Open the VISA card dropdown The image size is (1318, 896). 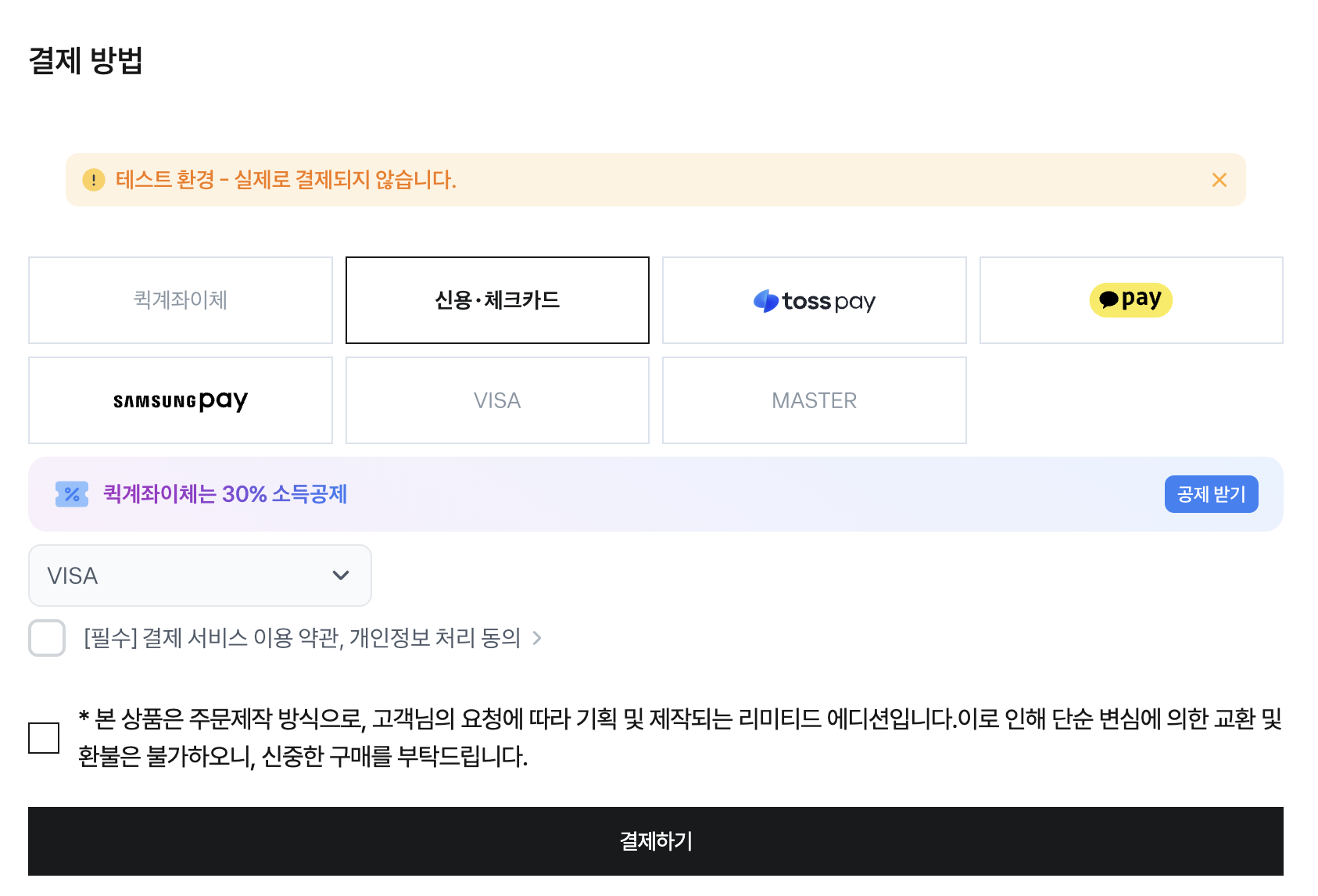tap(200, 575)
